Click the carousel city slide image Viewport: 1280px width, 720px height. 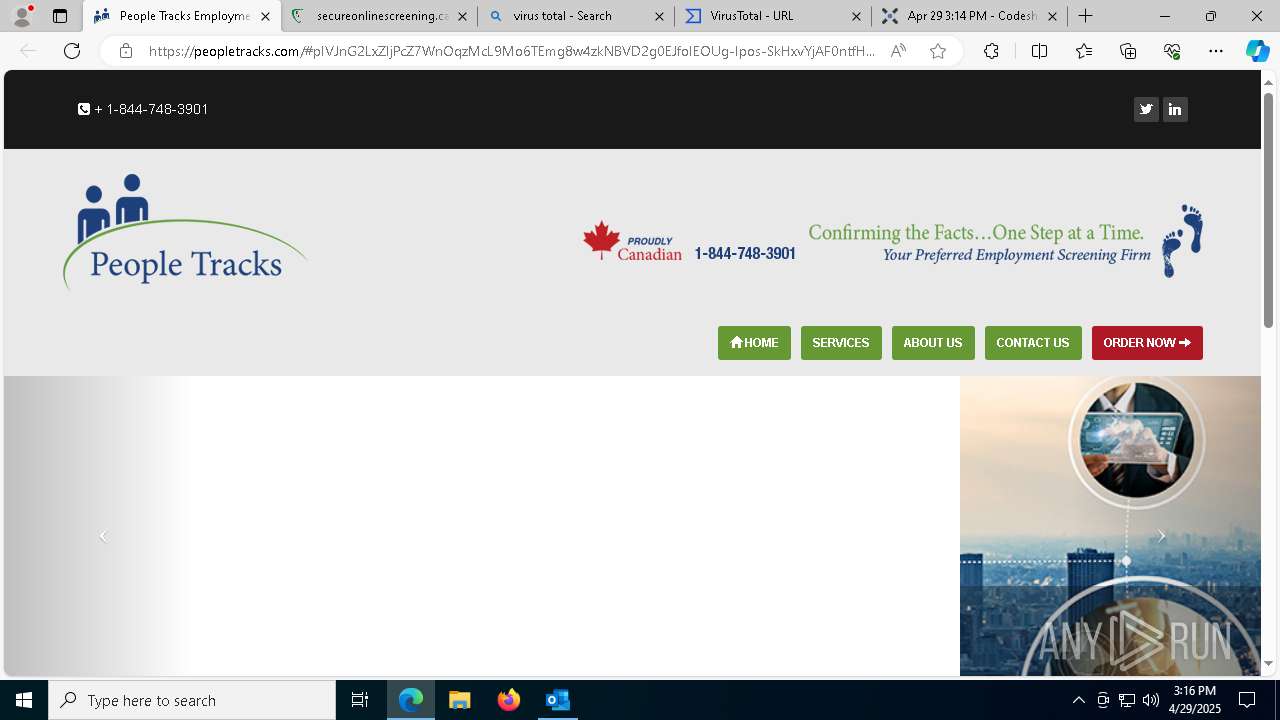tap(1110, 526)
